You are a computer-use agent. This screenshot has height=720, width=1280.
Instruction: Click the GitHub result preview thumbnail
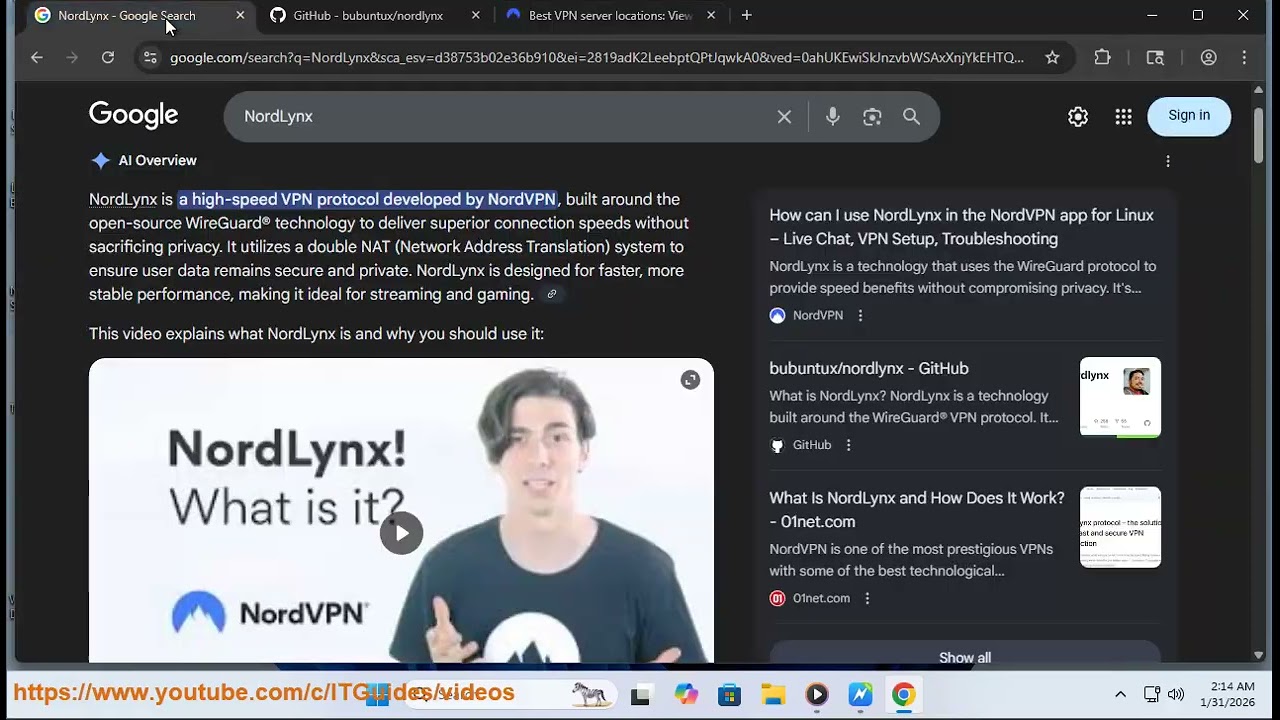click(1120, 397)
